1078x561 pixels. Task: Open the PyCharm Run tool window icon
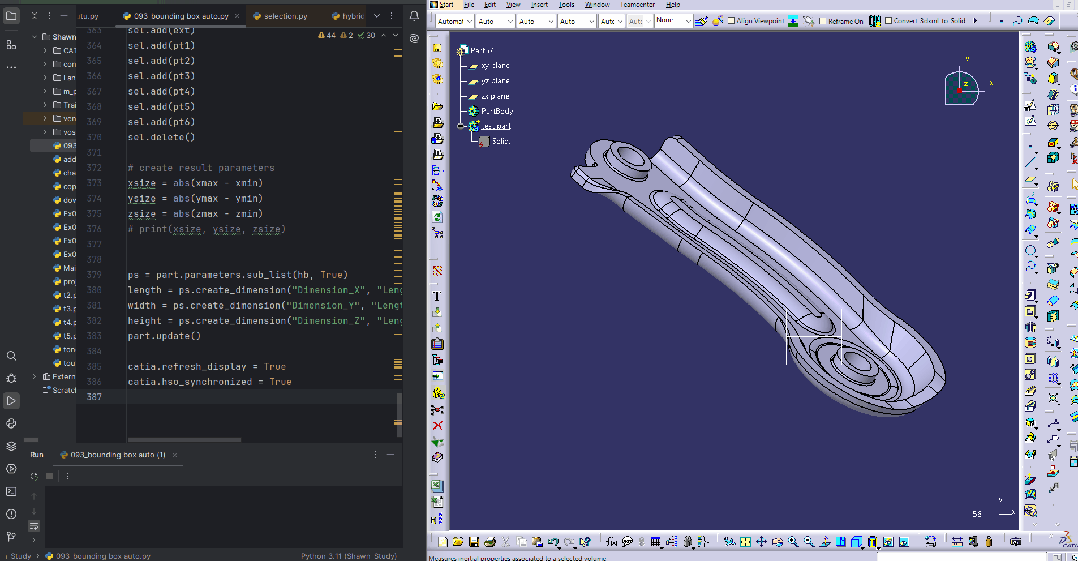tap(11, 400)
